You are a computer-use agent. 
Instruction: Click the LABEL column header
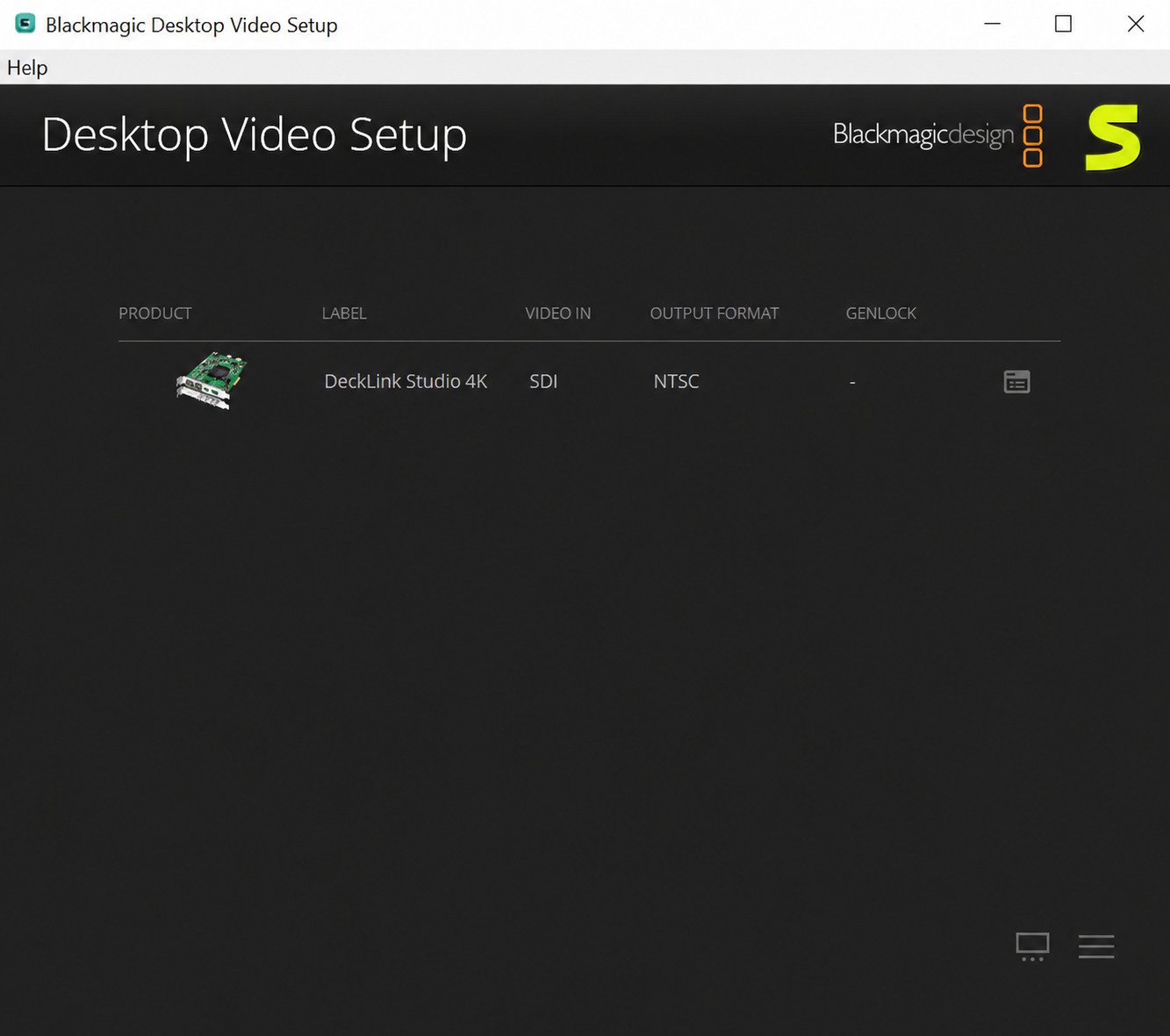pyautogui.click(x=344, y=313)
